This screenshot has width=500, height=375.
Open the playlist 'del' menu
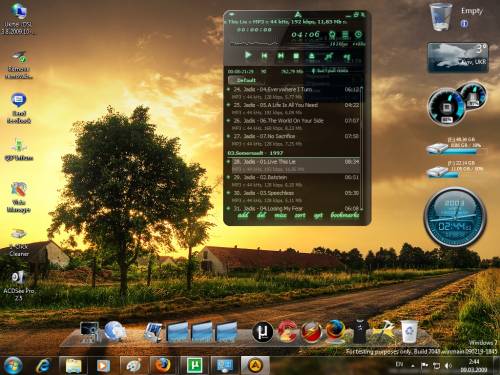point(262,215)
